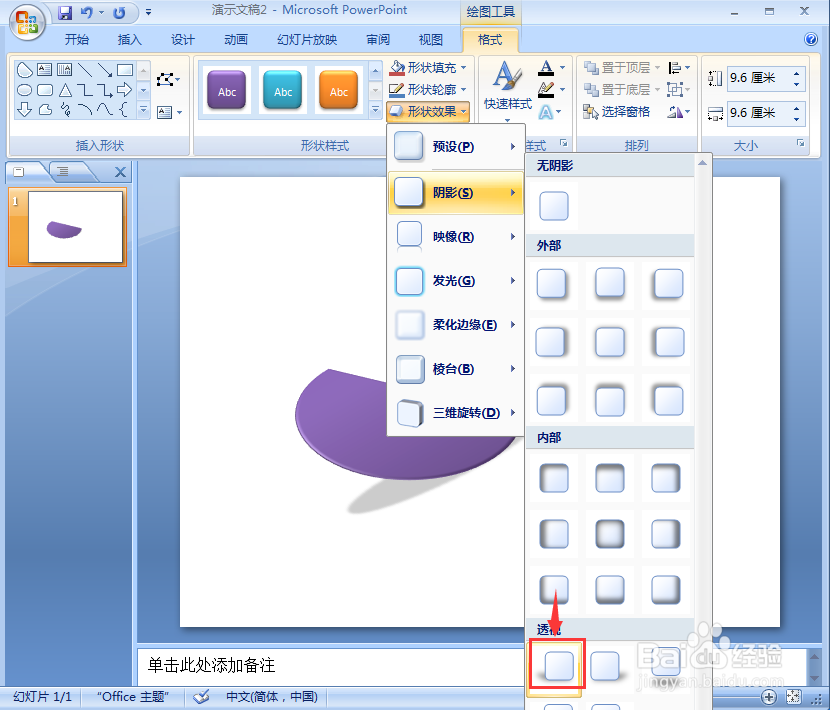
Task: Click the shape width field 9.6 厘米
Action: pos(759,113)
